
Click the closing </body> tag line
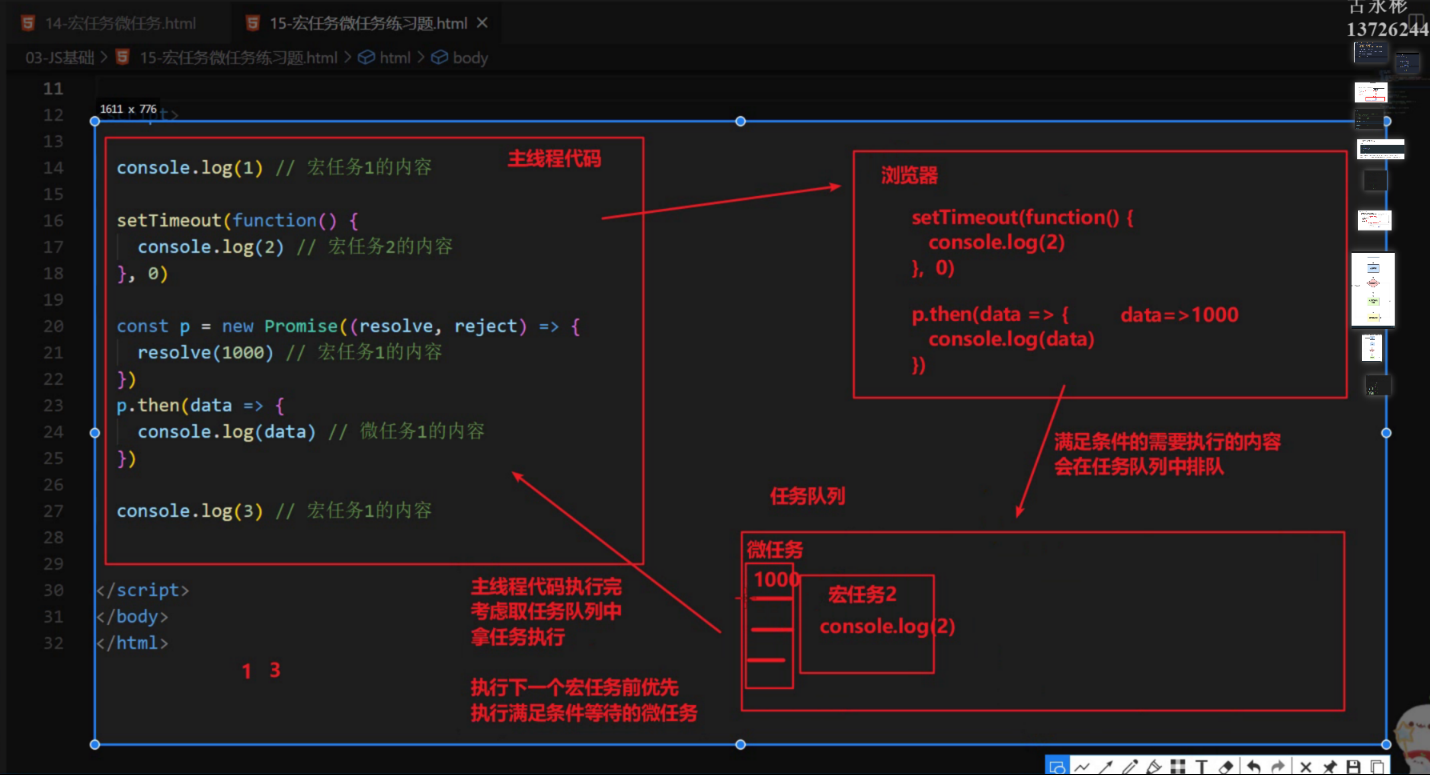click(132, 616)
